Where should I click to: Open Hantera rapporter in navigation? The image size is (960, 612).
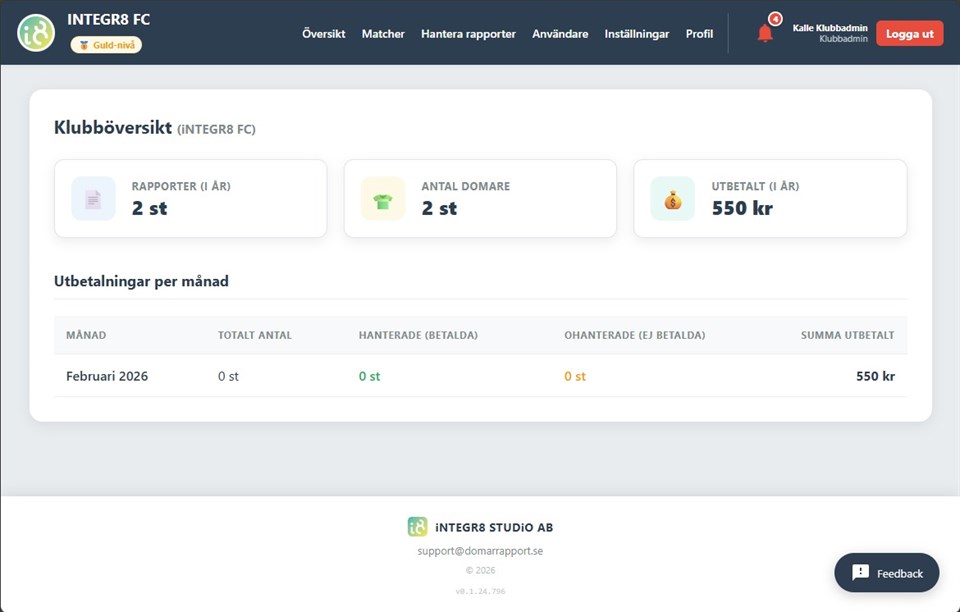click(x=468, y=34)
